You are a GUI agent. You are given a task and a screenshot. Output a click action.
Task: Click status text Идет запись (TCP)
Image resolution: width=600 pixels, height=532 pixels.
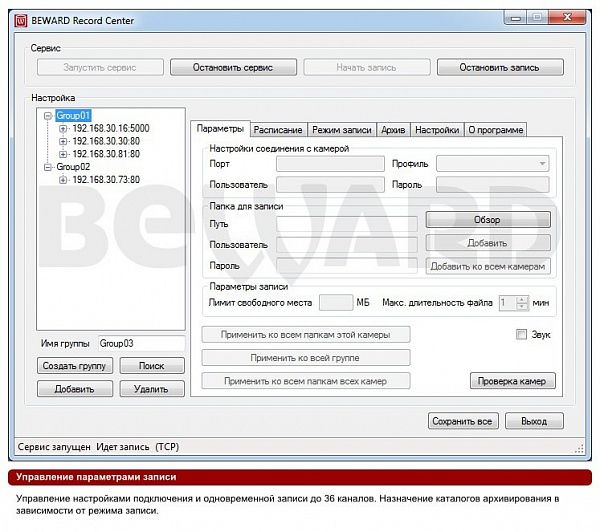(x=137, y=447)
